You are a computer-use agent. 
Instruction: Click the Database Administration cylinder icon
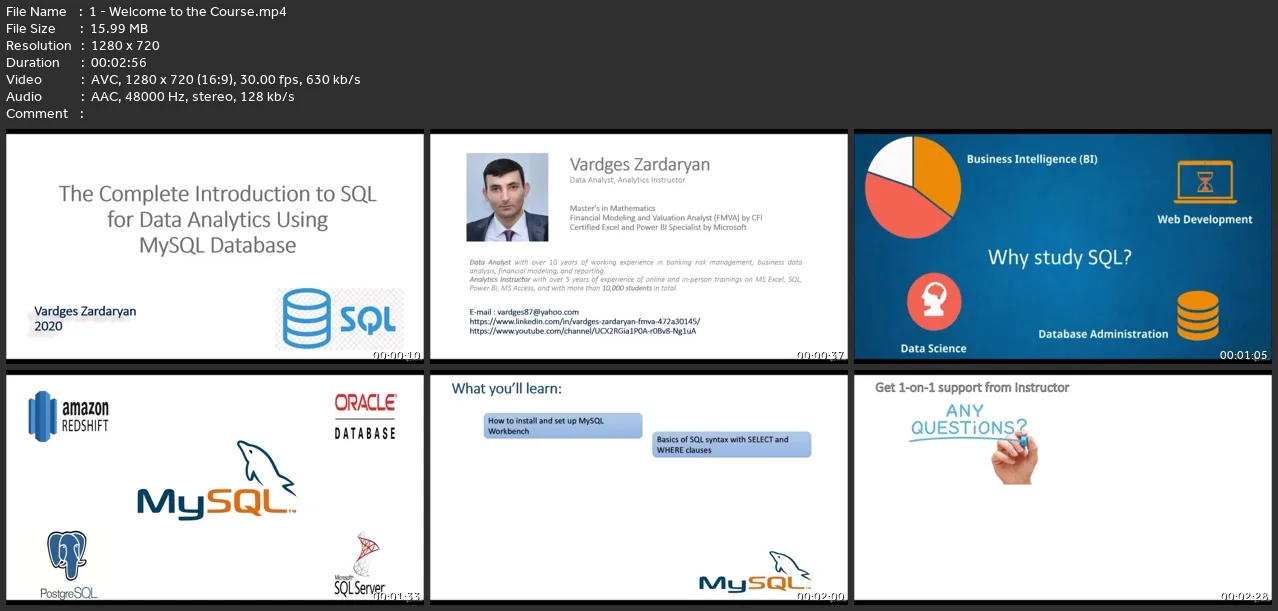[1197, 315]
